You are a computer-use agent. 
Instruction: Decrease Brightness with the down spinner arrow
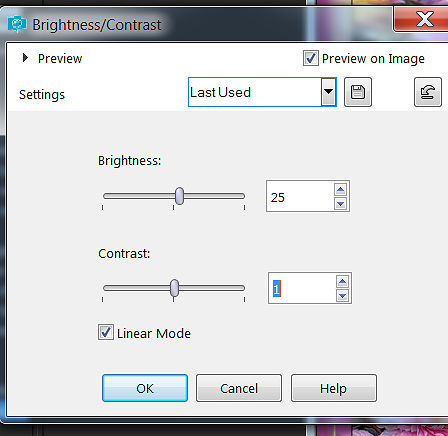(x=340, y=204)
